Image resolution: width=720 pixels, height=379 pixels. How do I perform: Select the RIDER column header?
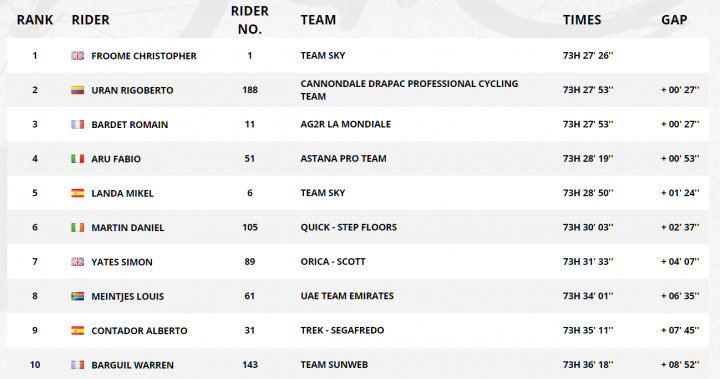tap(90, 20)
